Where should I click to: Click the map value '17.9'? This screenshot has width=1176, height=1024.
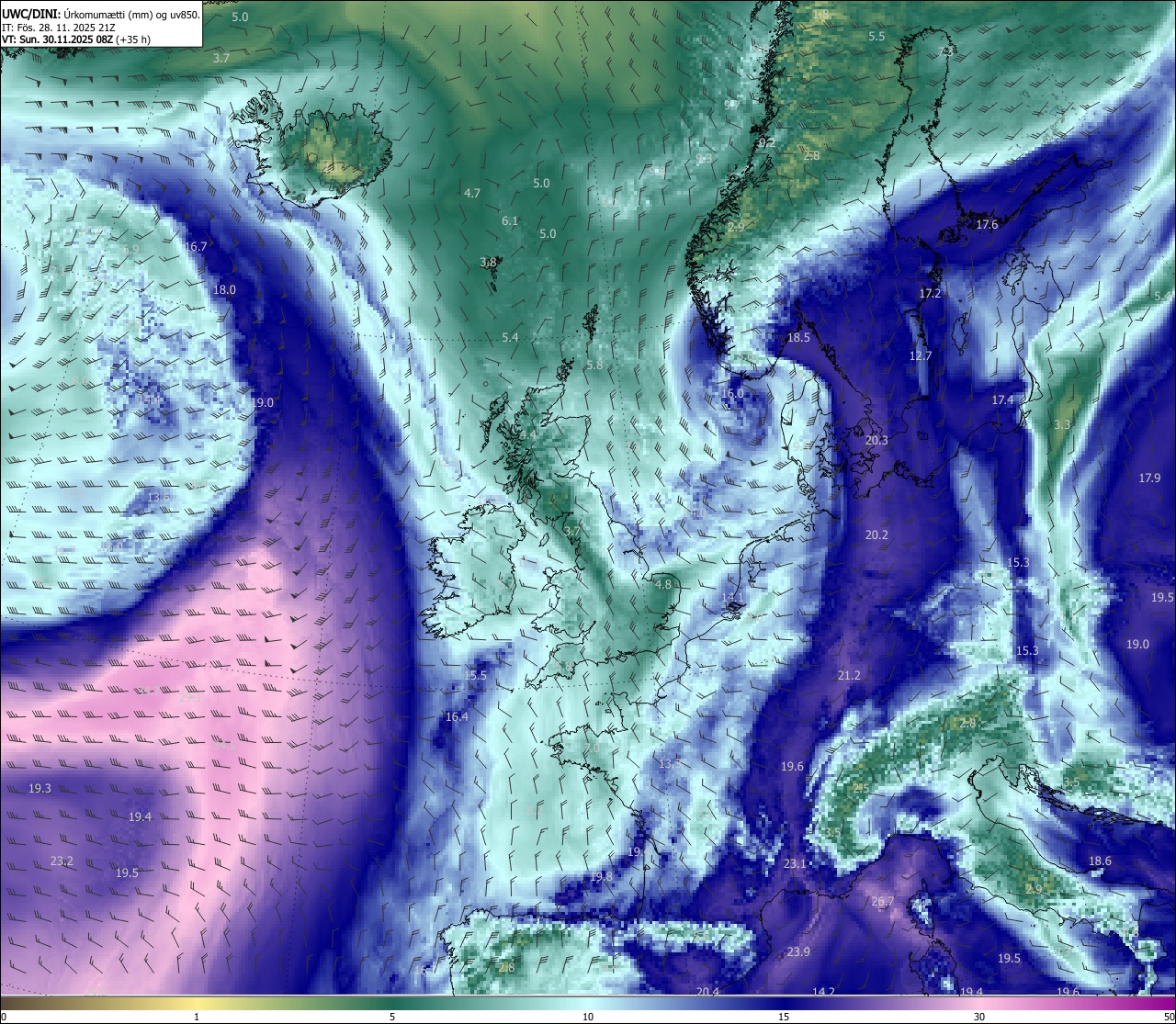[x=1149, y=478]
